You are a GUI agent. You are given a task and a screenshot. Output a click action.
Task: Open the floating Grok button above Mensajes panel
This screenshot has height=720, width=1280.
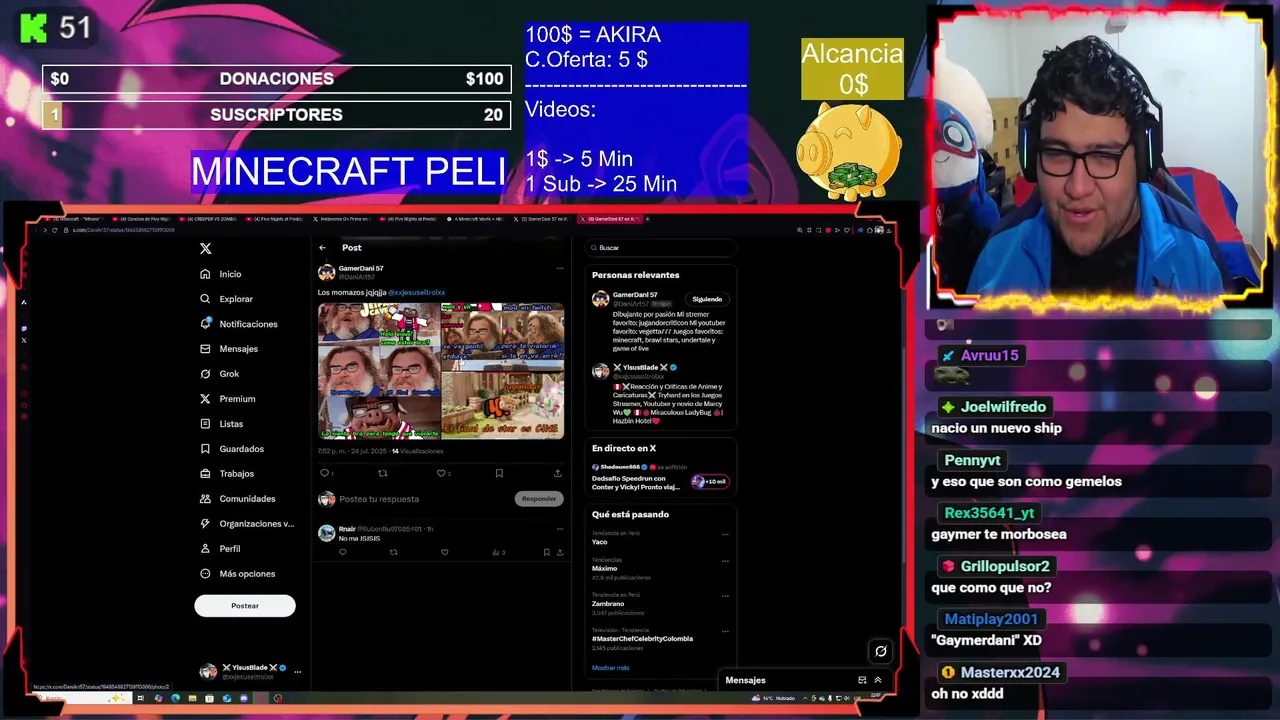click(881, 651)
